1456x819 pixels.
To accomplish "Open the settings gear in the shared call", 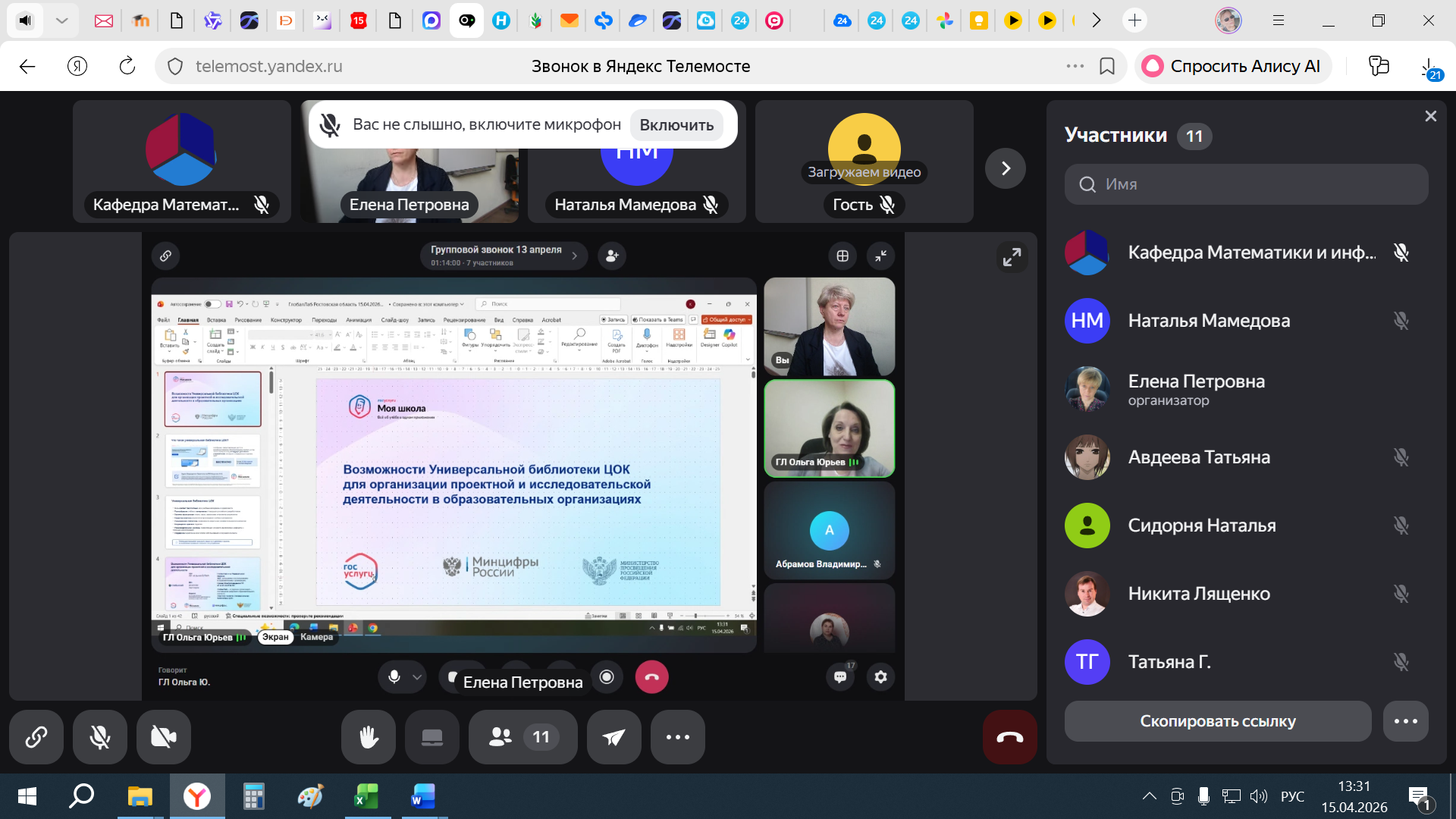I will (880, 676).
